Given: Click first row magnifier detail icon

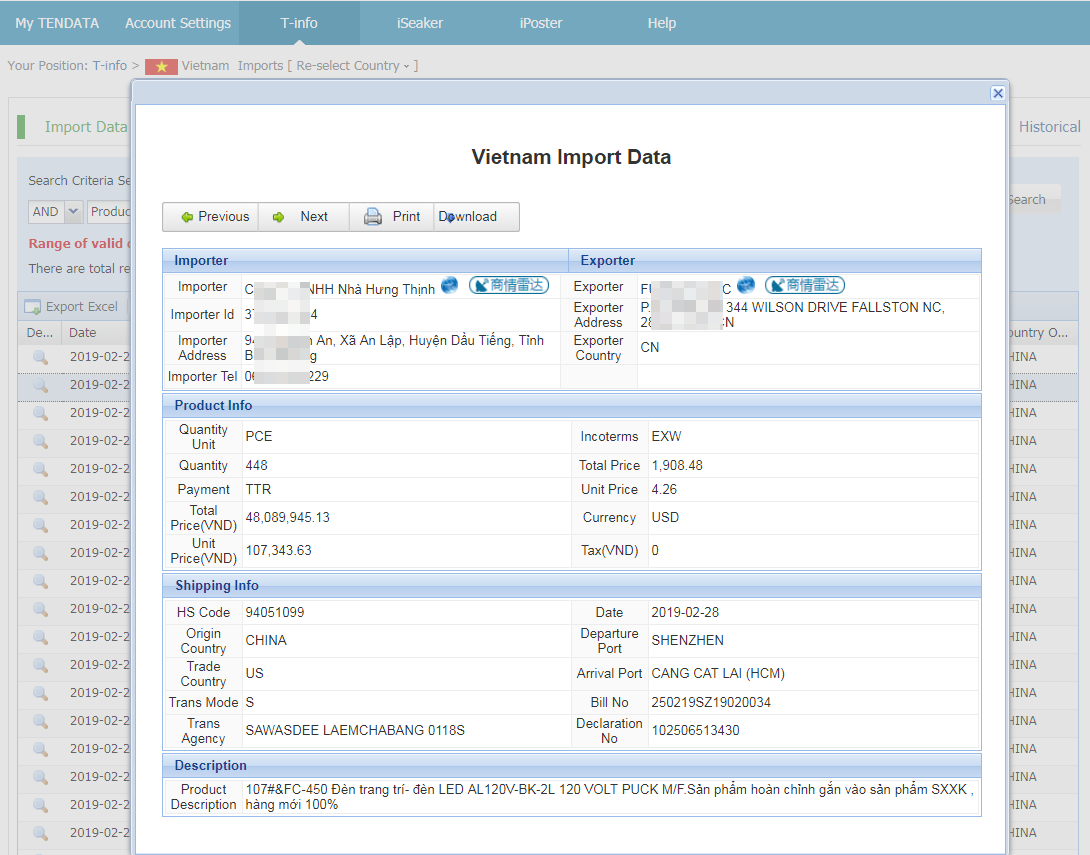Looking at the screenshot, I should 40,357.
